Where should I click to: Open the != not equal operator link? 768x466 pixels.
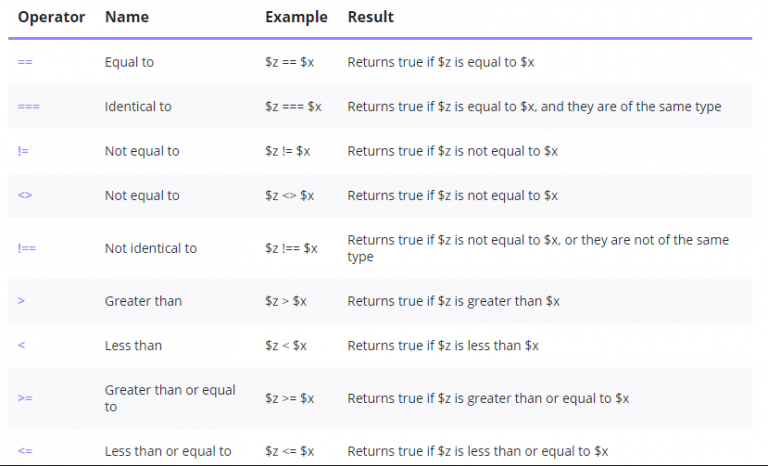click(23, 151)
